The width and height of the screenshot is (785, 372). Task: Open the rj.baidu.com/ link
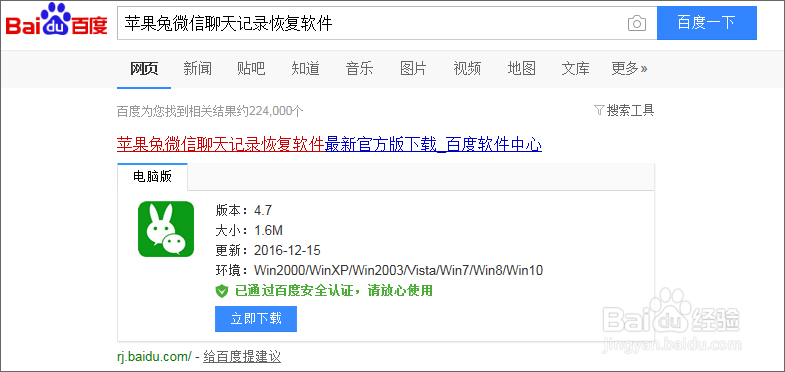click(x=154, y=357)
